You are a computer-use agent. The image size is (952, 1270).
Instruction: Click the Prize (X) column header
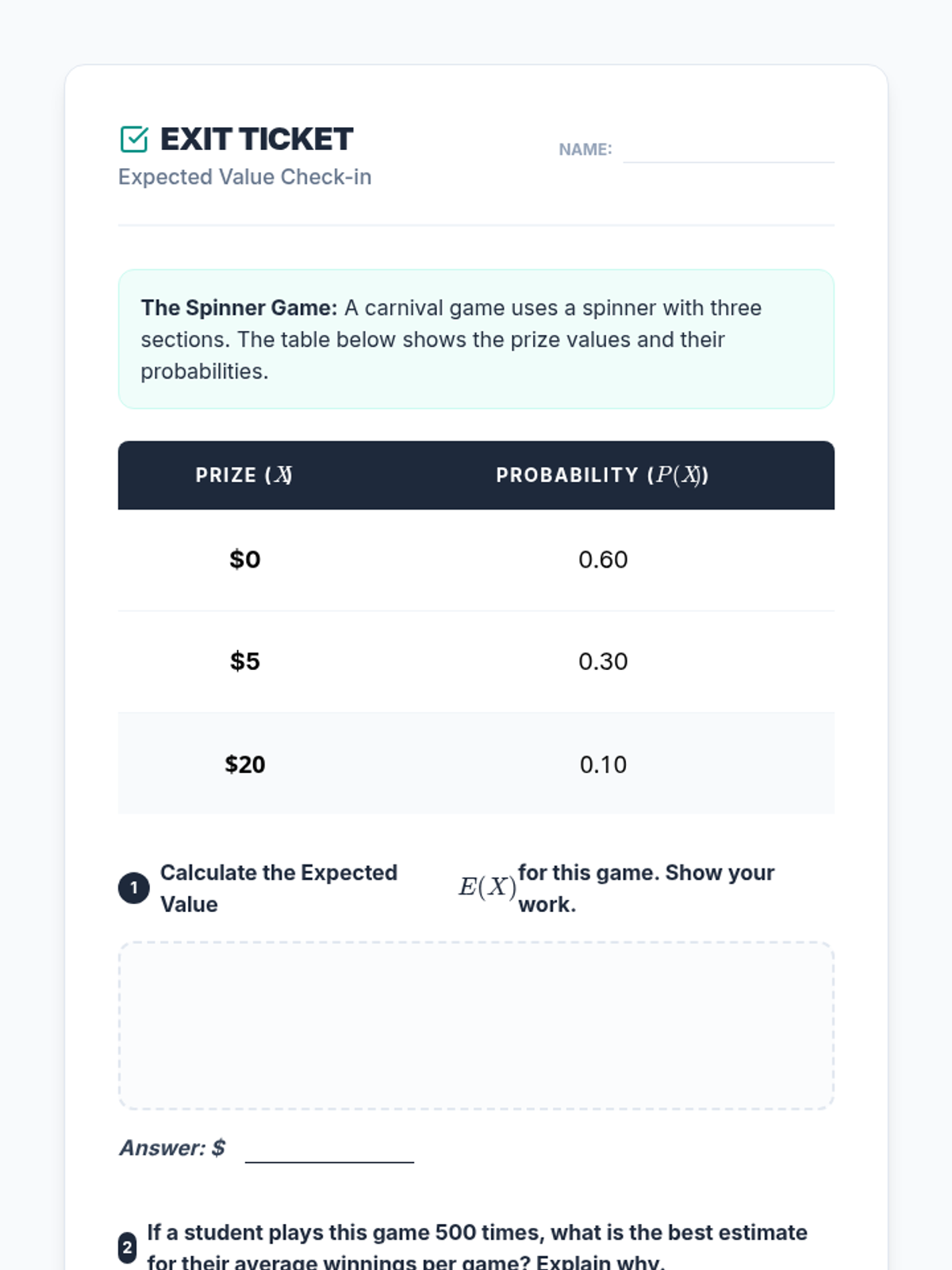pos(244,475)
